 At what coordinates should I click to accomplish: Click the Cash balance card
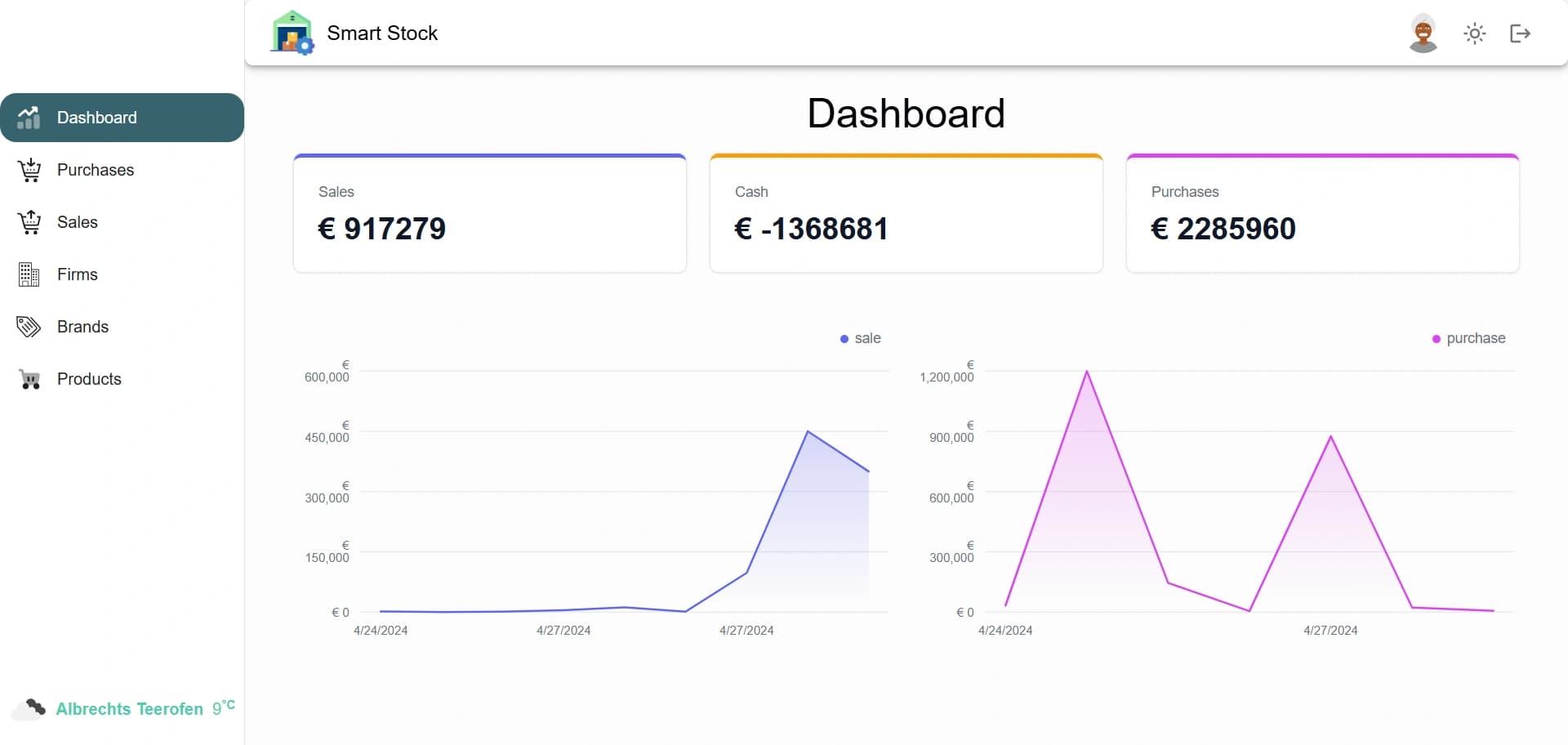click(x=906, y=214)
